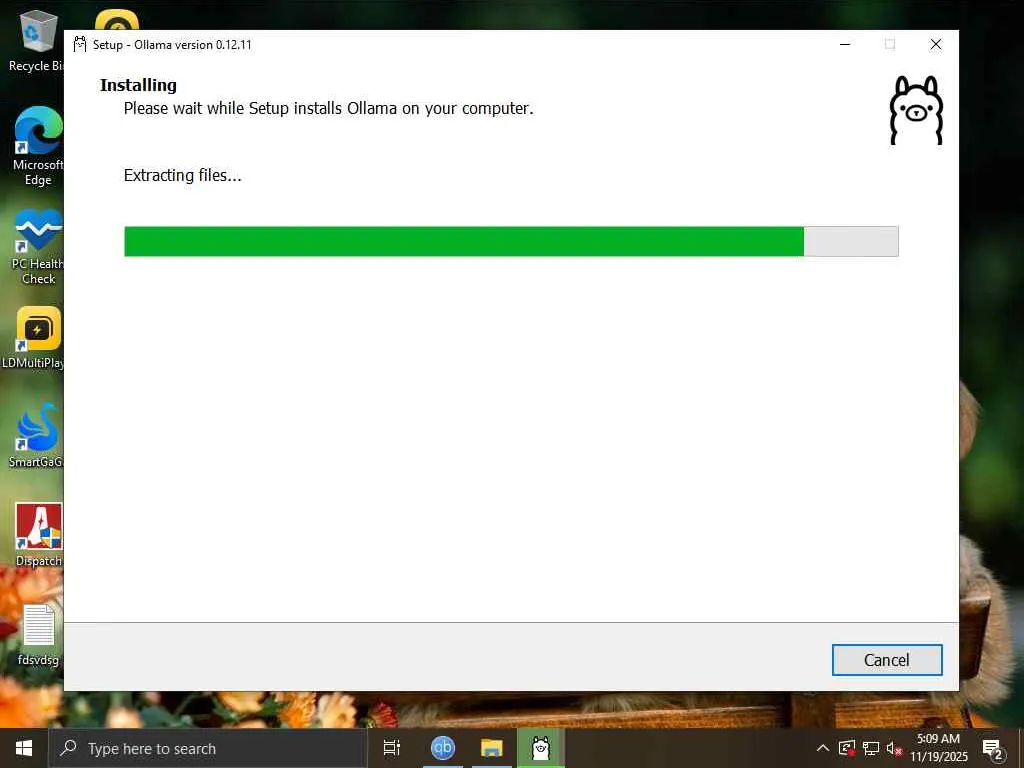This screenshot has width=1024, height=768.
Task: Close the Ollama Setup window
Action: pyautogui.click(x=935, y=44)
